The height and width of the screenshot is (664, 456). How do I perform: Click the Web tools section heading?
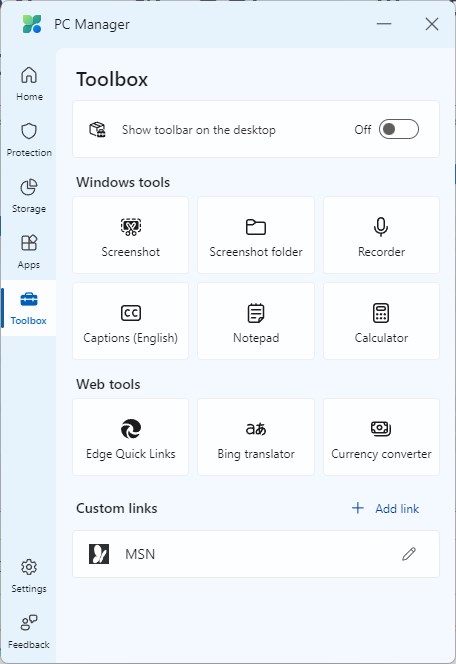108,385
